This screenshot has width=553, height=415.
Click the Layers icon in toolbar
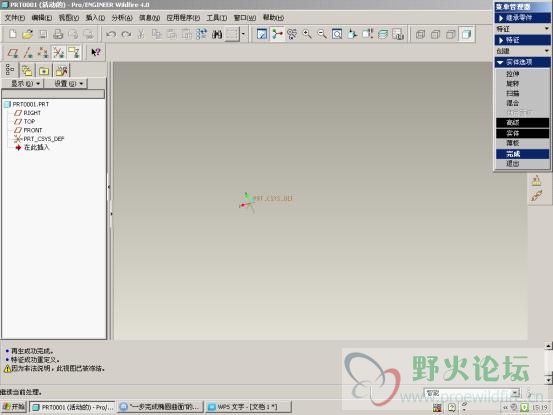coord(383,34)
